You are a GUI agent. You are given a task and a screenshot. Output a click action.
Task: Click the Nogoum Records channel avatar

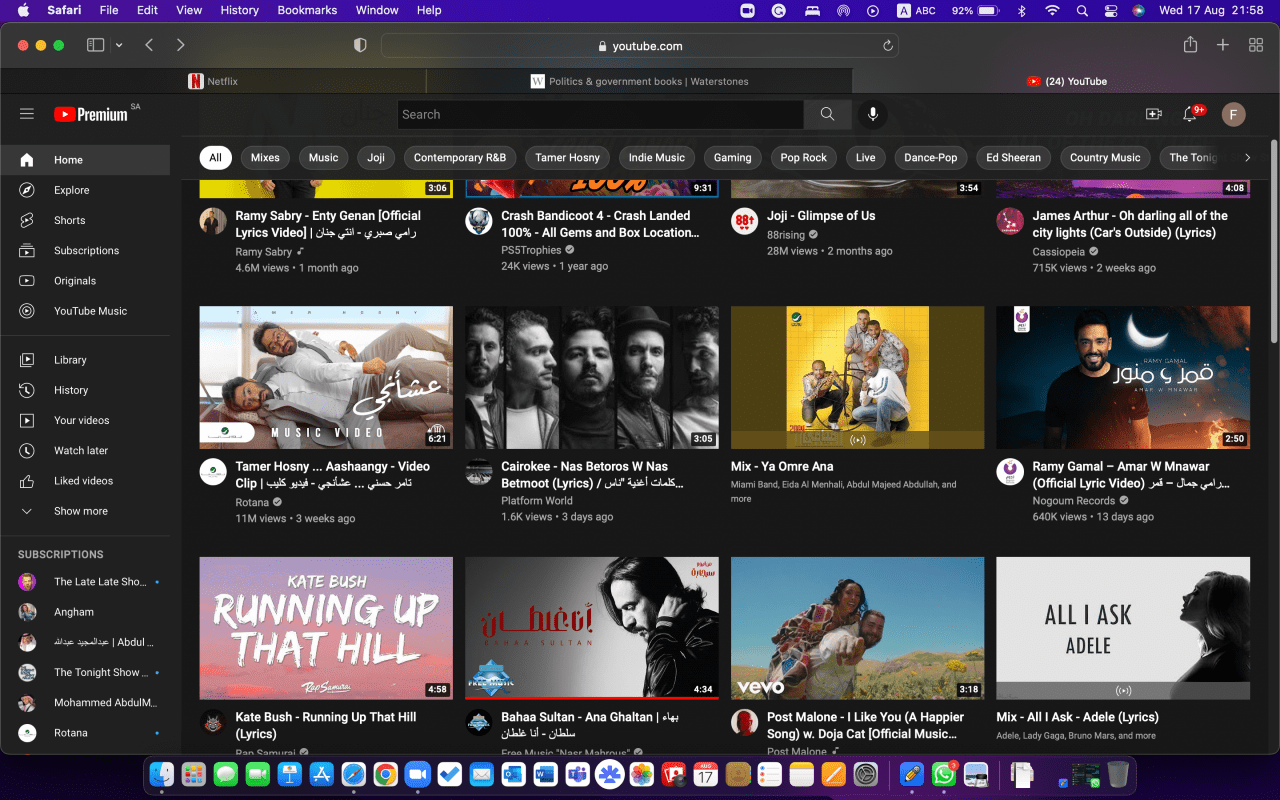(1010, 472)
